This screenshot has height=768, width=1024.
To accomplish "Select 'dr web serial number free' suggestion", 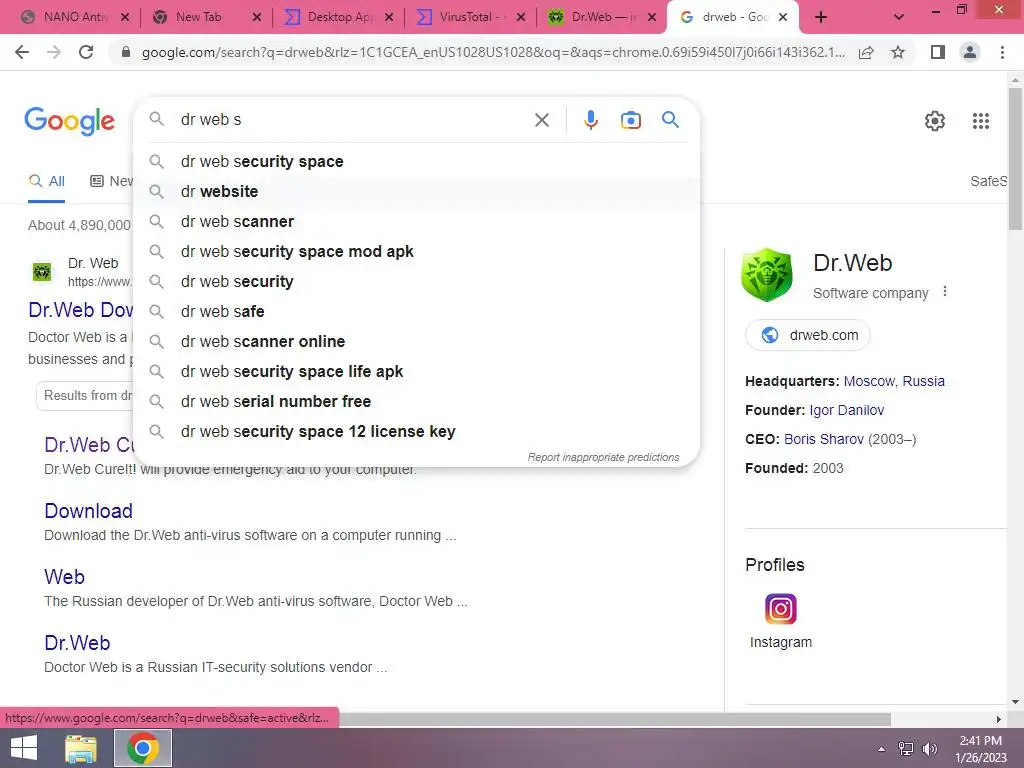I will click(417, 402).
